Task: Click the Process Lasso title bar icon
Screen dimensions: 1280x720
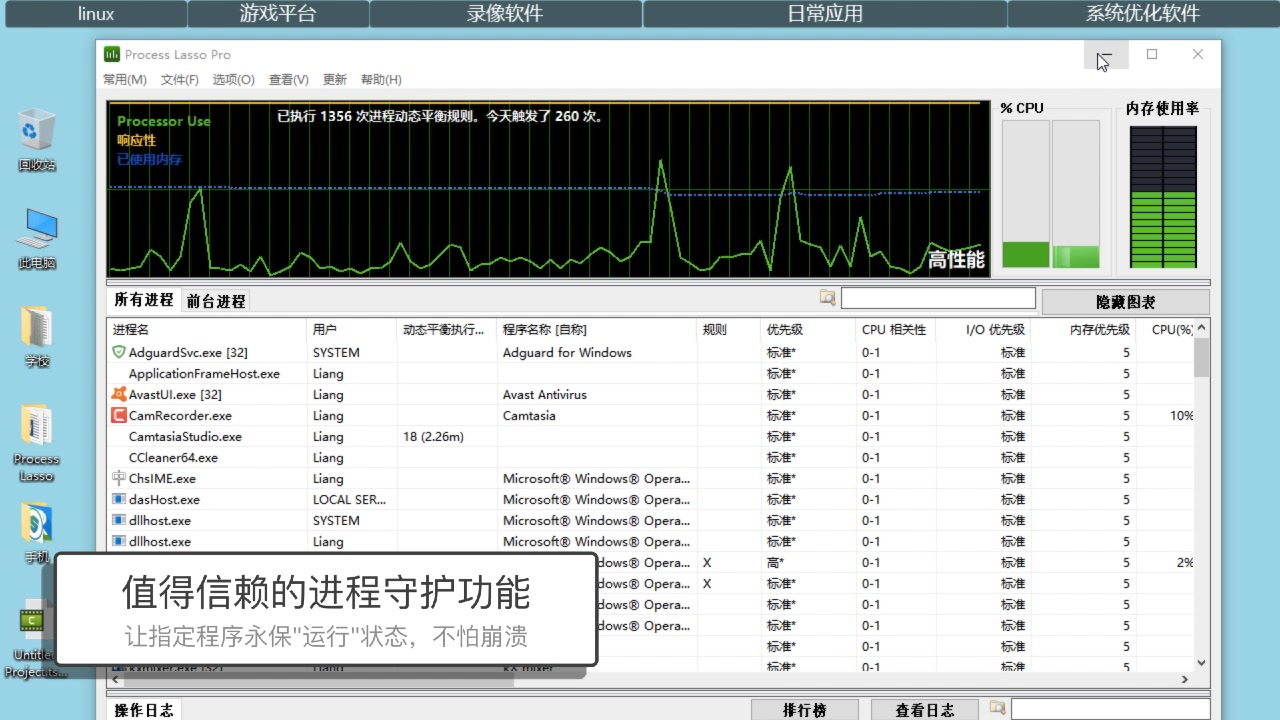Action: (x=112, y=54)
